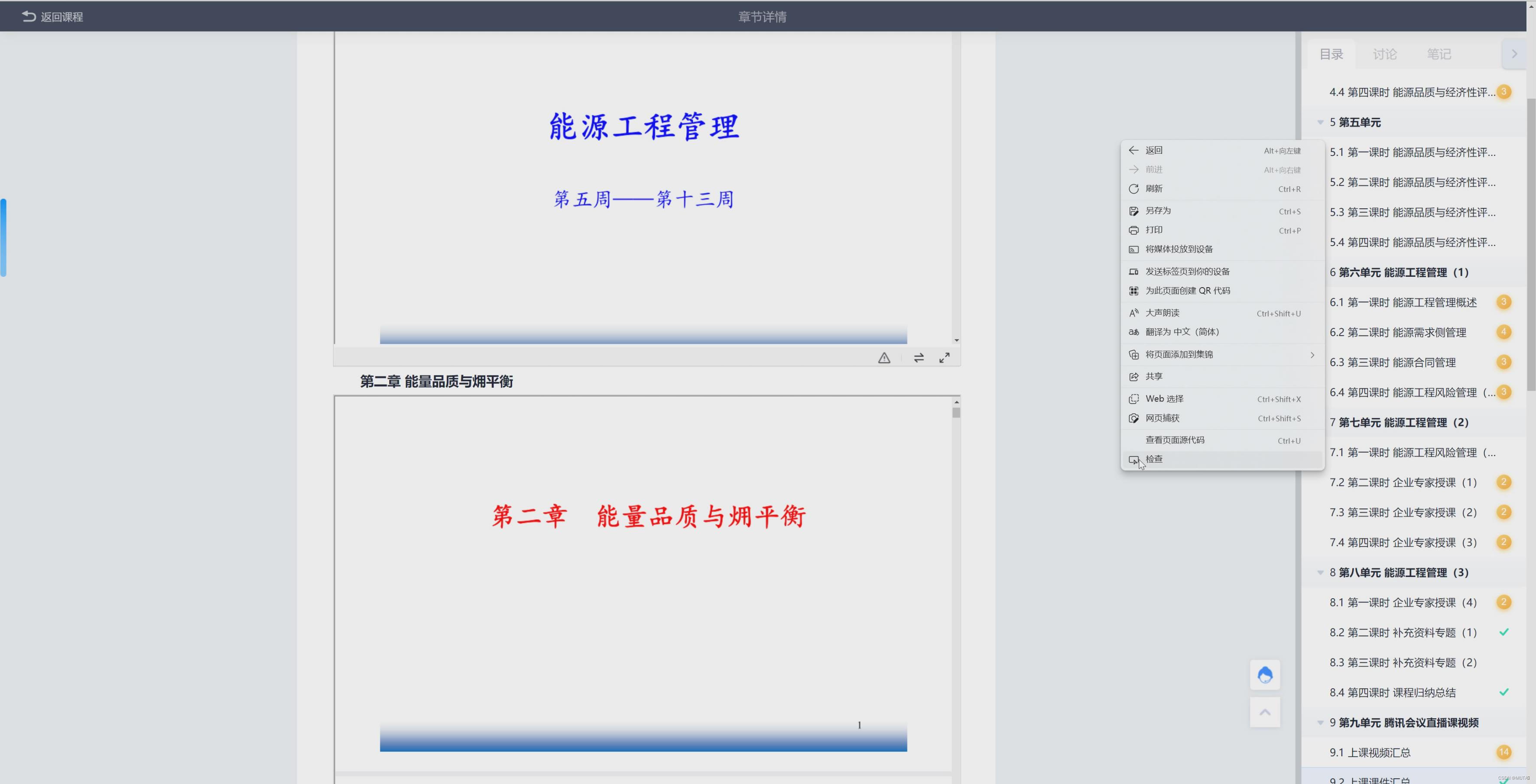This screenshot has height=784, width=1536.
Task: Collapse the 9 第九单元 腾讯会议直播课视频 section
Action: point(1320,722)
